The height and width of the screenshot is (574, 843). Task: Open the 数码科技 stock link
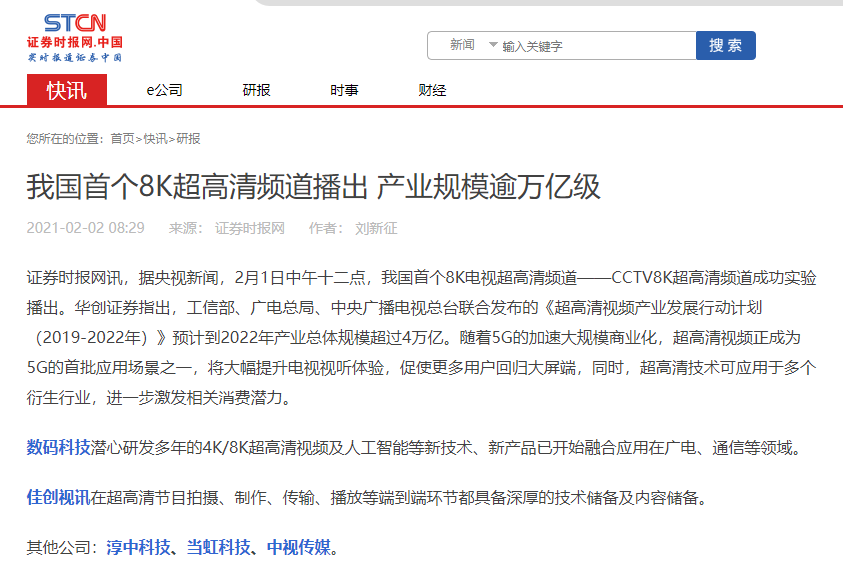(58, 447)
